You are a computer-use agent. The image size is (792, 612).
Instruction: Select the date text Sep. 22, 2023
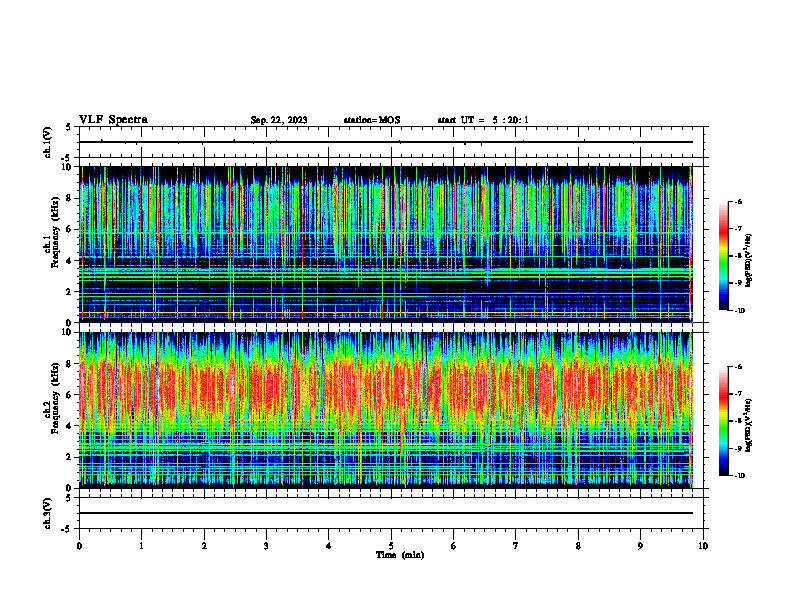(x=279, y=120)
